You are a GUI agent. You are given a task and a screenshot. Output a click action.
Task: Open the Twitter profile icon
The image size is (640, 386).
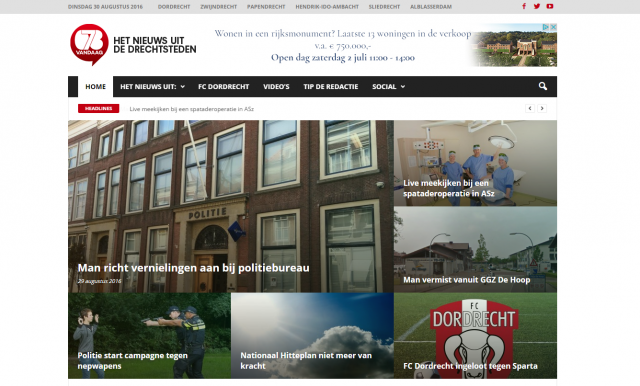(x=537, y=6)
